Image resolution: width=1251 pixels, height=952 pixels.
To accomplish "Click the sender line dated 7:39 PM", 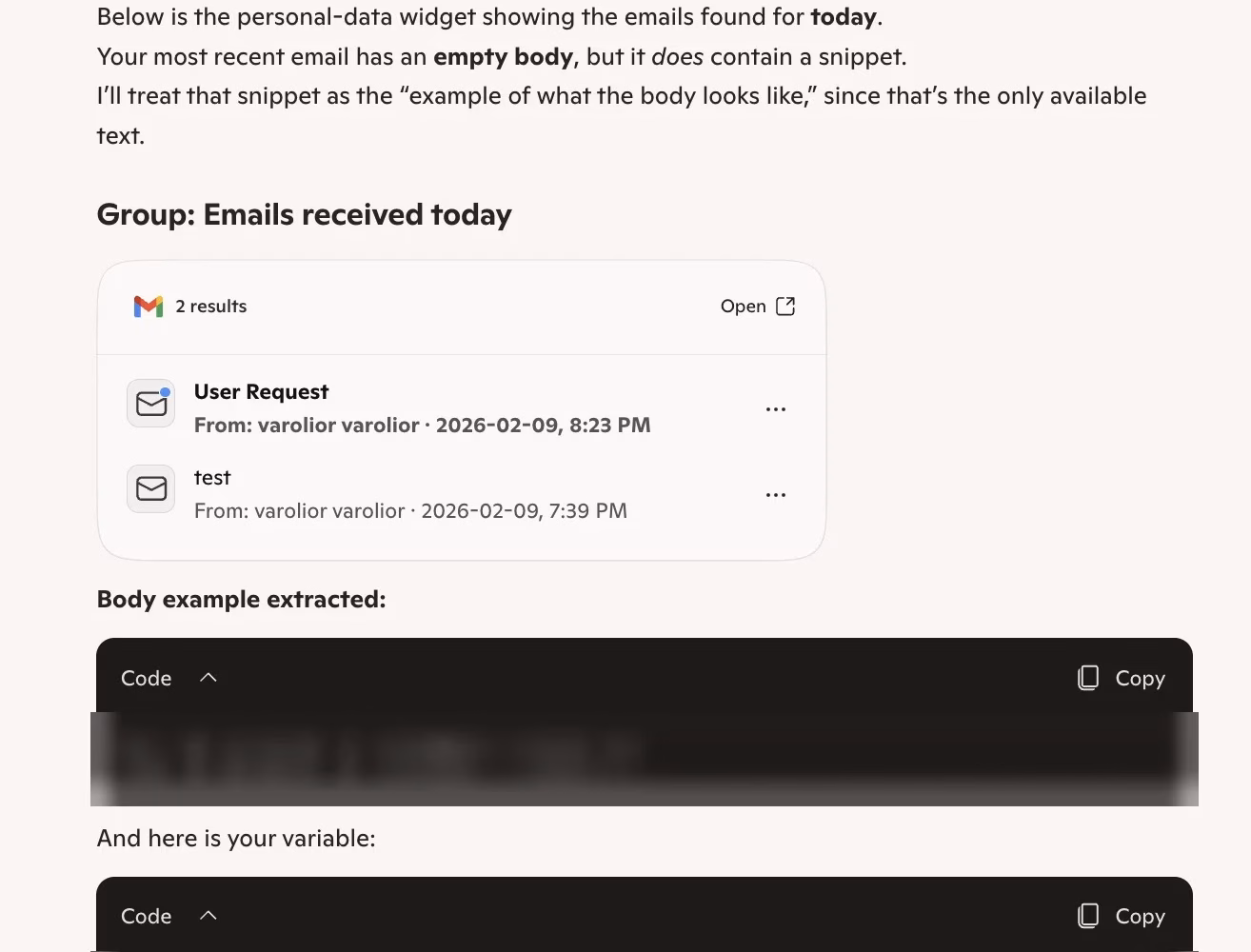I will coord(410,511).
